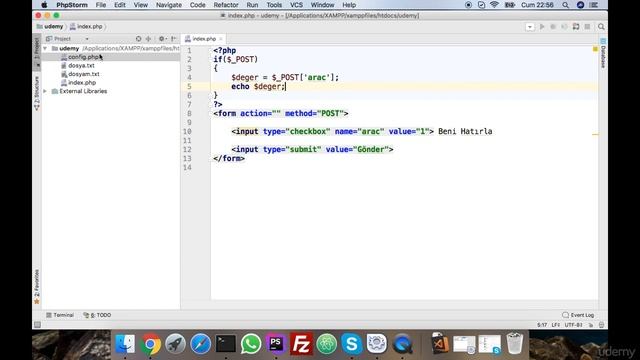The image size is (640, 360).
Task: Click Spotlight search in the macOS menu bar
Action: [x=565, y=5]
